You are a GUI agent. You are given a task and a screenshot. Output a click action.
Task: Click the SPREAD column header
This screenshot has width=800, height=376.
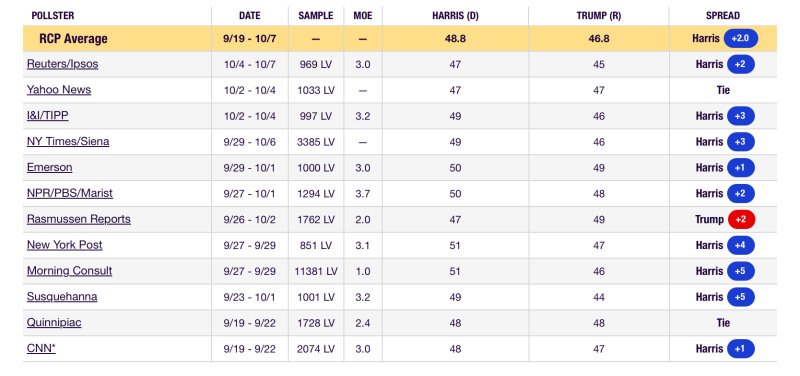click(722, 16)
